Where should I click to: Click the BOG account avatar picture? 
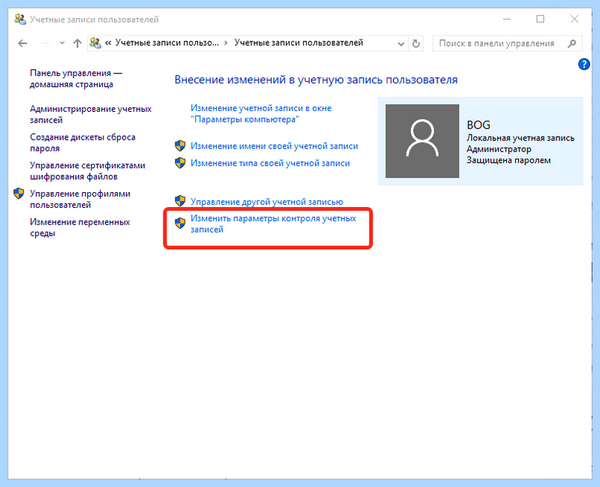422,141
